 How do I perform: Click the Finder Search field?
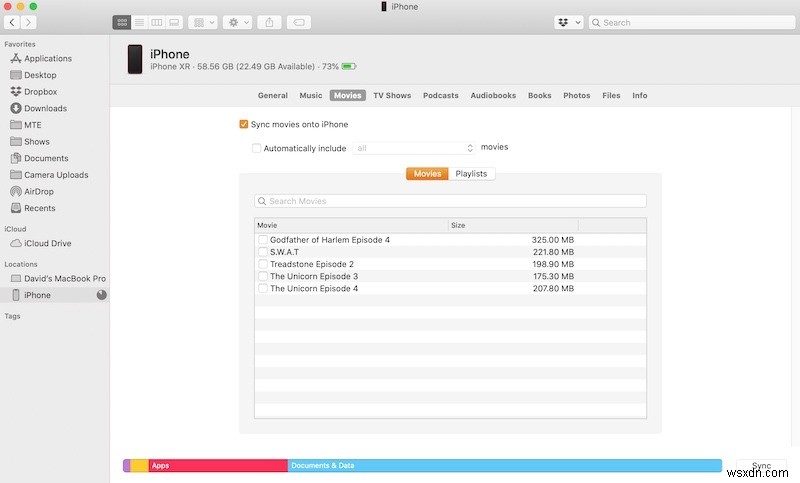(692, 22)
